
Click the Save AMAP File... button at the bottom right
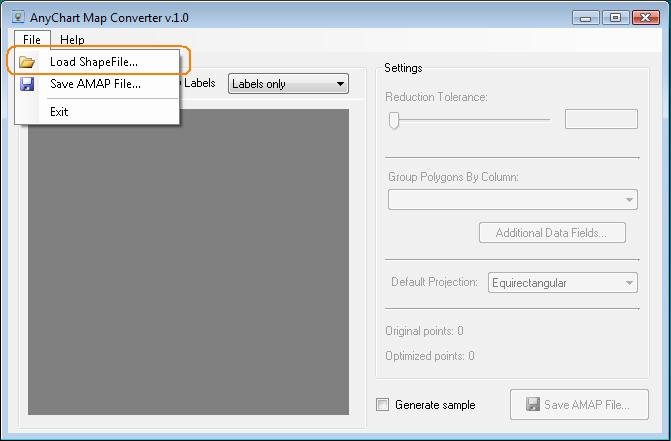[579, 405]
